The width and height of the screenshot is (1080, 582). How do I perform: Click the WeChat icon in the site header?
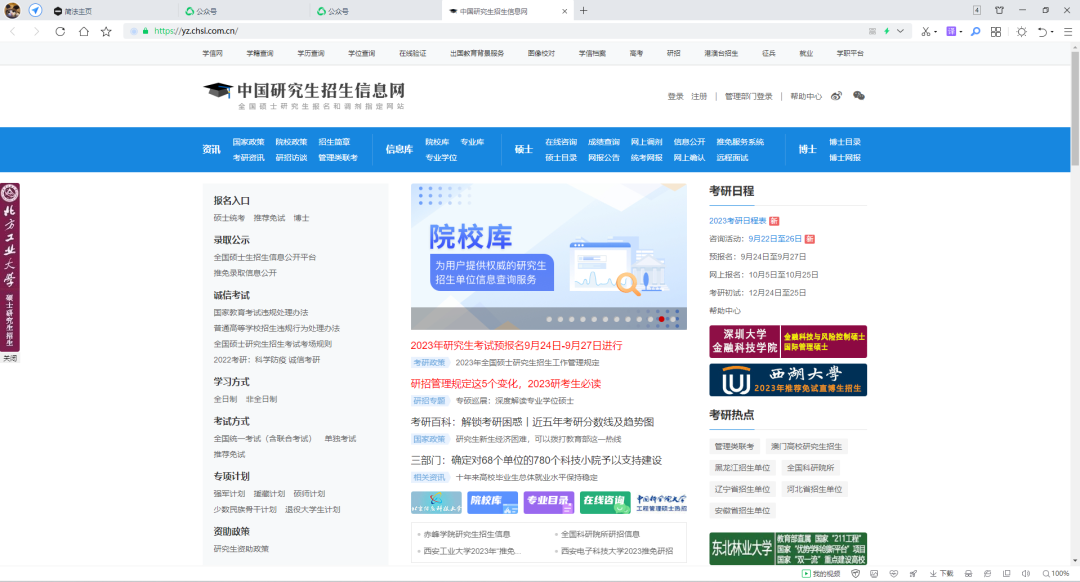(x=858, y=96)
